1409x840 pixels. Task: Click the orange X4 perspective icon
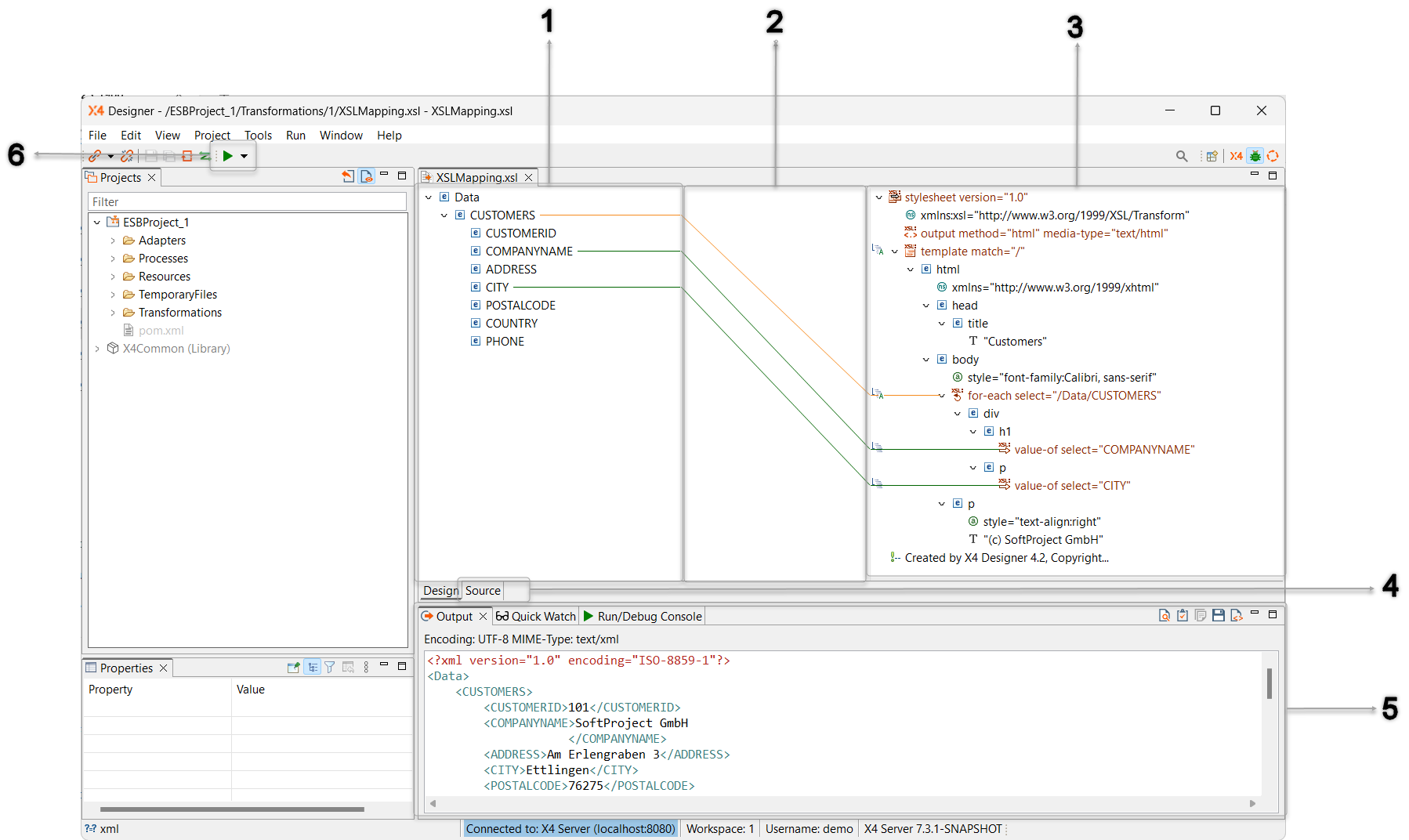tap(1236, 156)
